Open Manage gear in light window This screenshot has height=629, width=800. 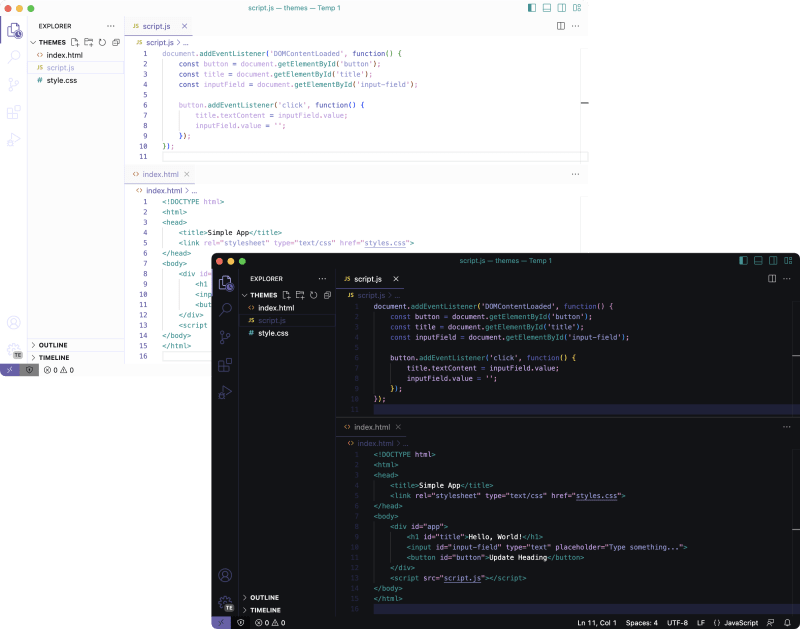[14, 350]
